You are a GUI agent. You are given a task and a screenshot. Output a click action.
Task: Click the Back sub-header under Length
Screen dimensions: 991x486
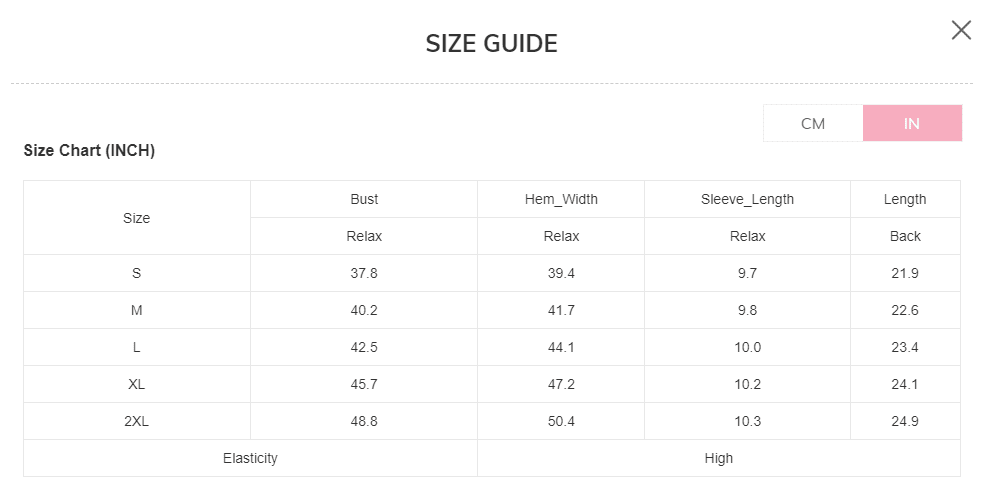[x=905, y=236]
